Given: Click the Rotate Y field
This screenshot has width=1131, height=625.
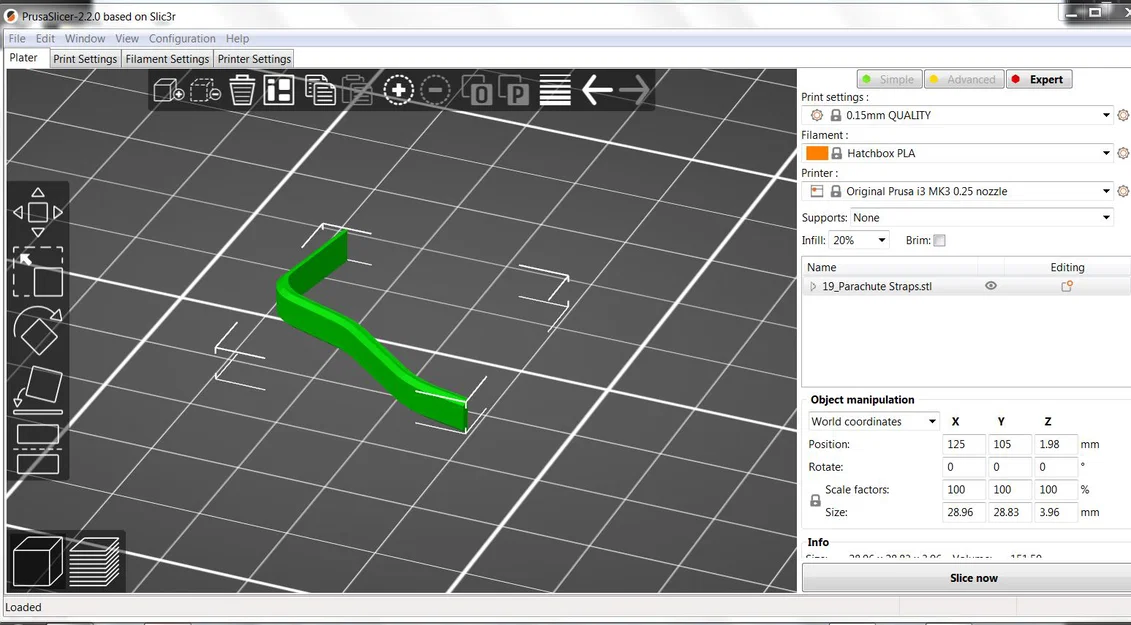Looking at the screenshot, I should click(1010, 467).
